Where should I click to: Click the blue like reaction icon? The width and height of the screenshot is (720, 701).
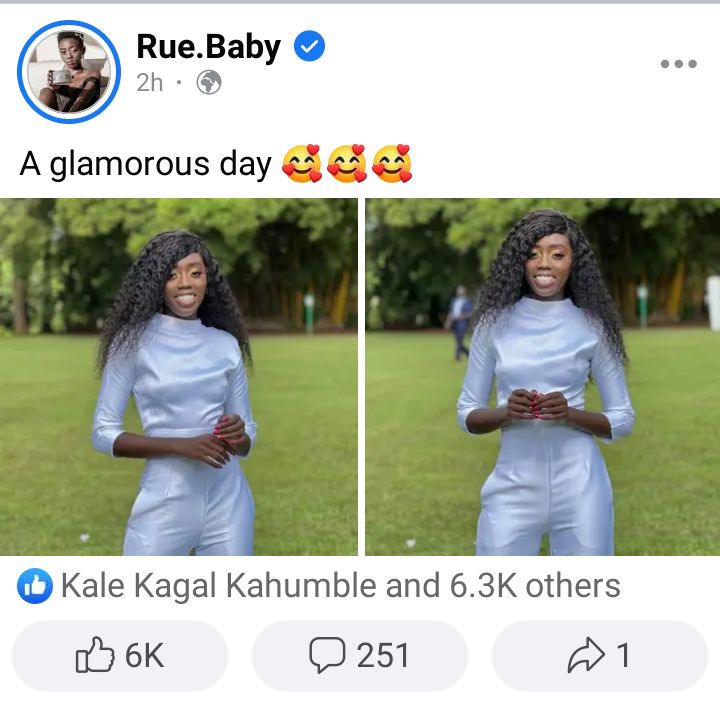[x=35, y=586]
